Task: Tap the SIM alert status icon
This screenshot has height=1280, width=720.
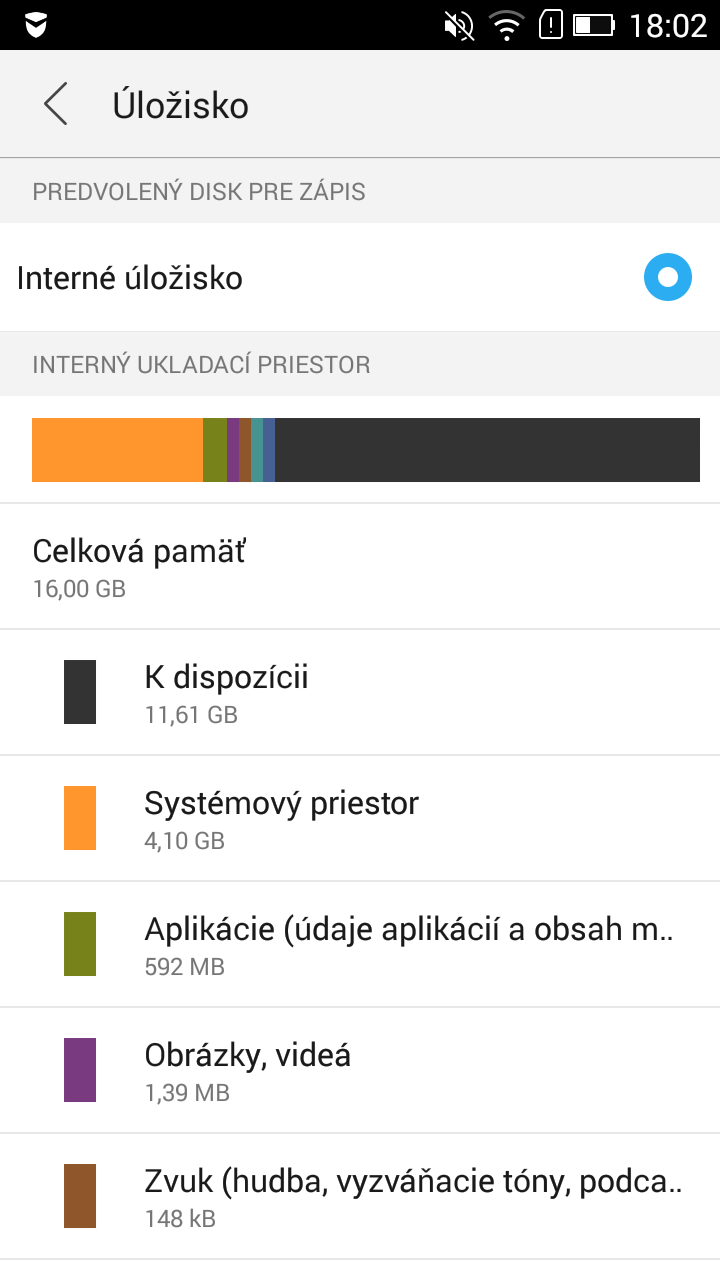Action: pos(551,25)
